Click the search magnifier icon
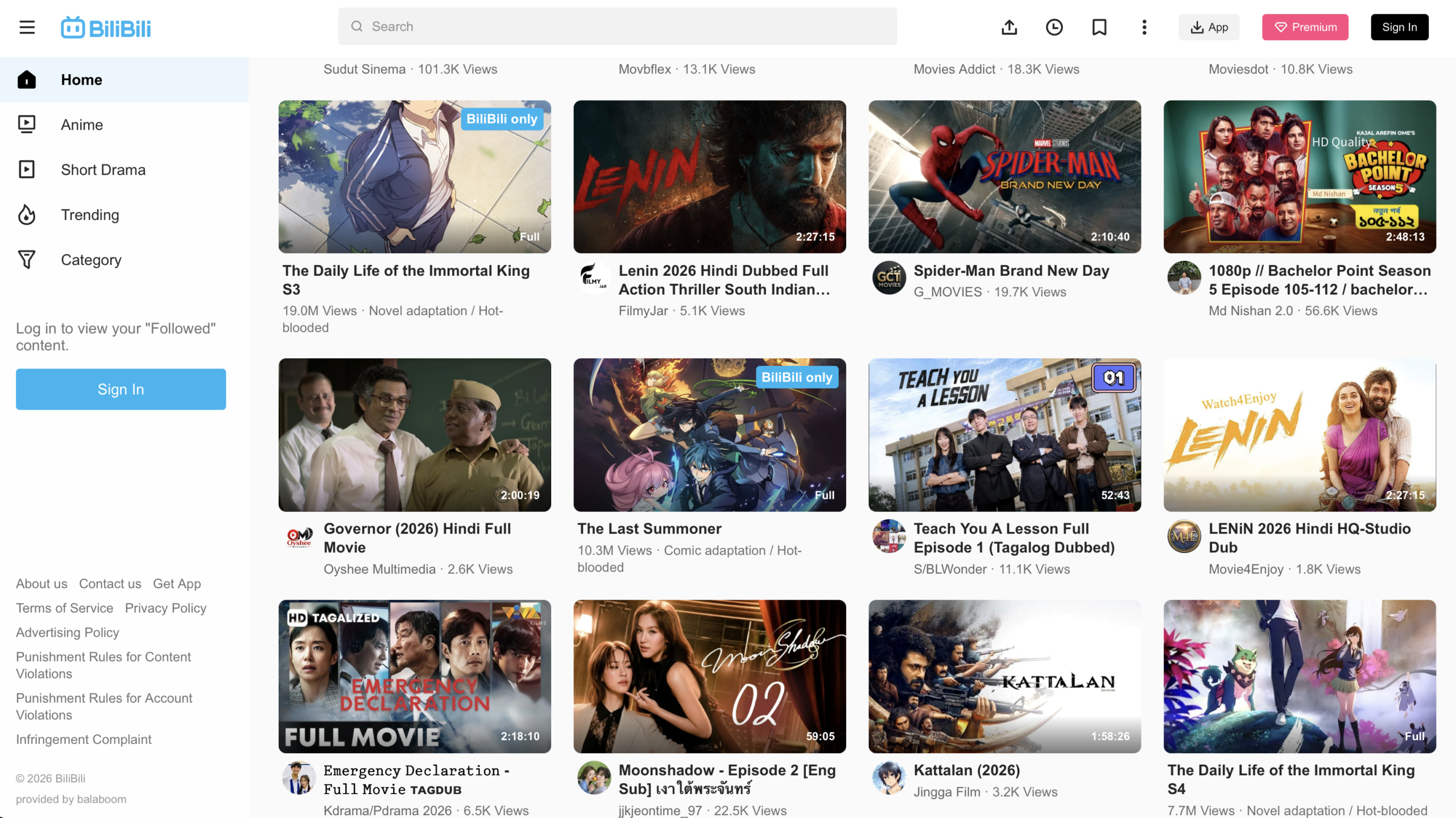This screenshot has height=818, width=1456. click(357, 26)
